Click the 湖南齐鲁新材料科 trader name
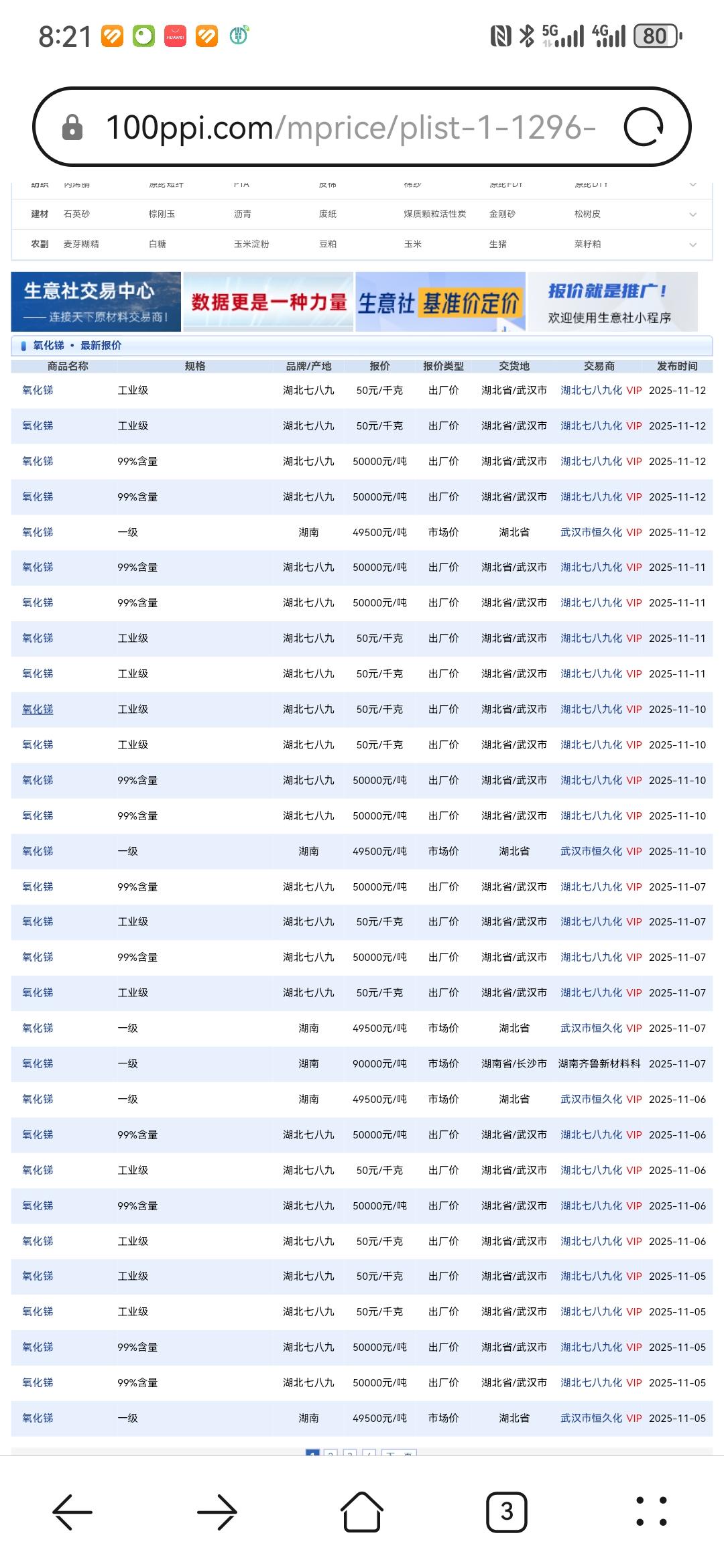 click(599, 1063)
